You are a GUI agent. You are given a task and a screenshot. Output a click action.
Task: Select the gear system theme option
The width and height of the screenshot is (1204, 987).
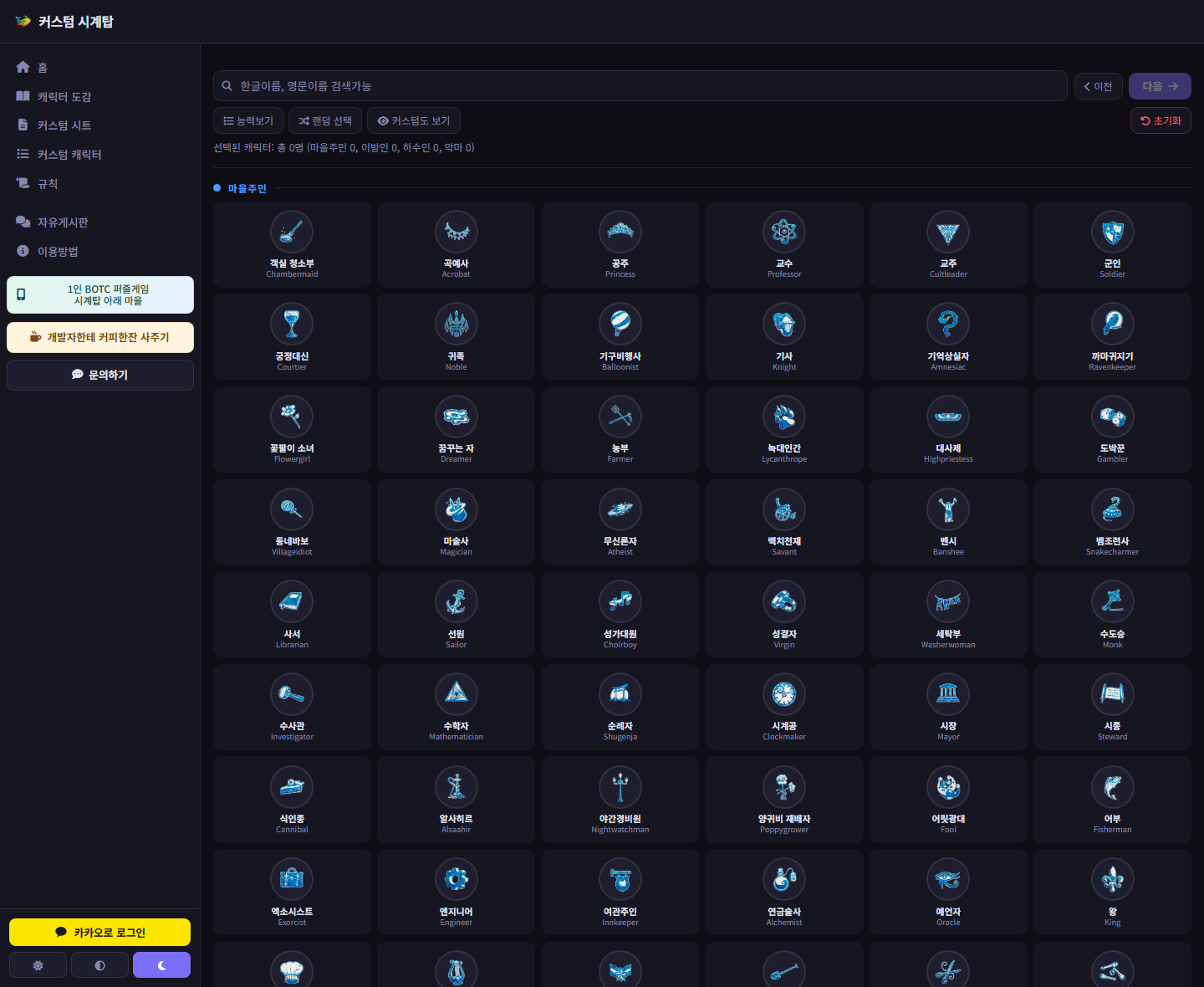tap(38, 965)
